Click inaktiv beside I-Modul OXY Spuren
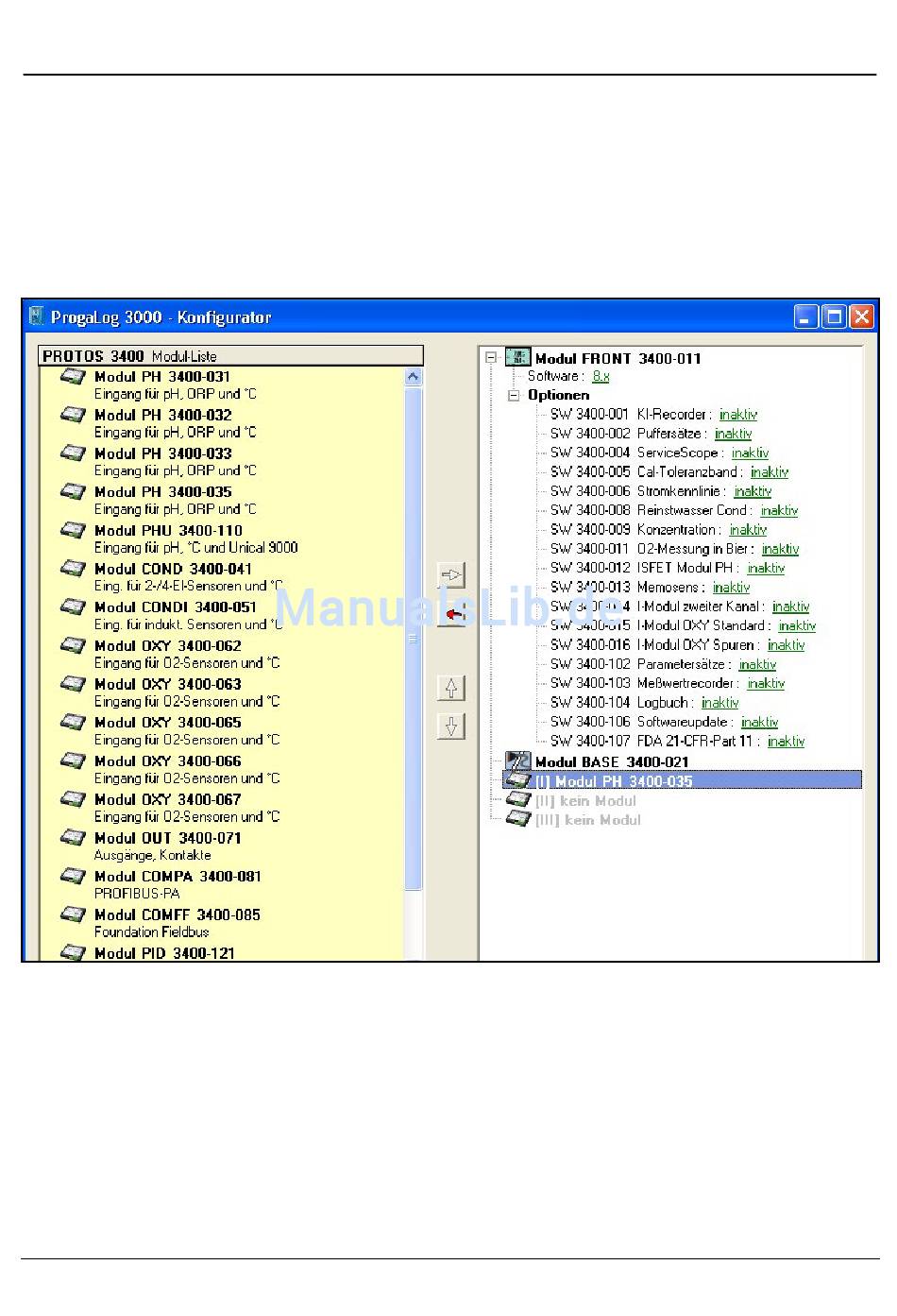 (786, 645)
